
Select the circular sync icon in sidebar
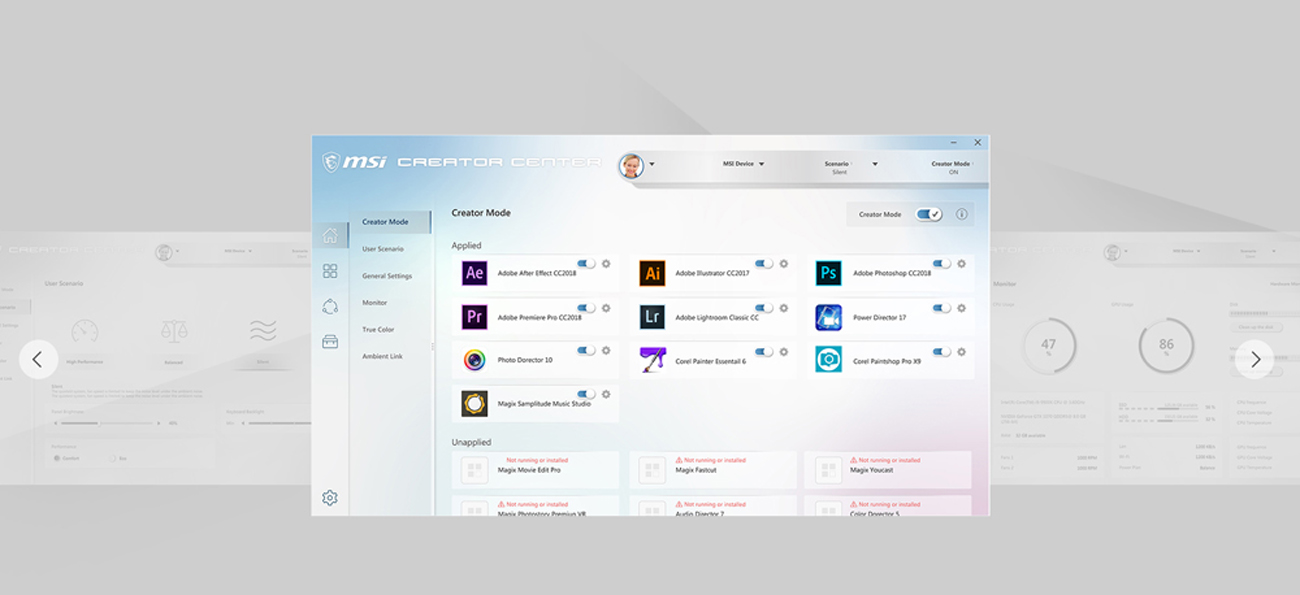tap(330, 306)
